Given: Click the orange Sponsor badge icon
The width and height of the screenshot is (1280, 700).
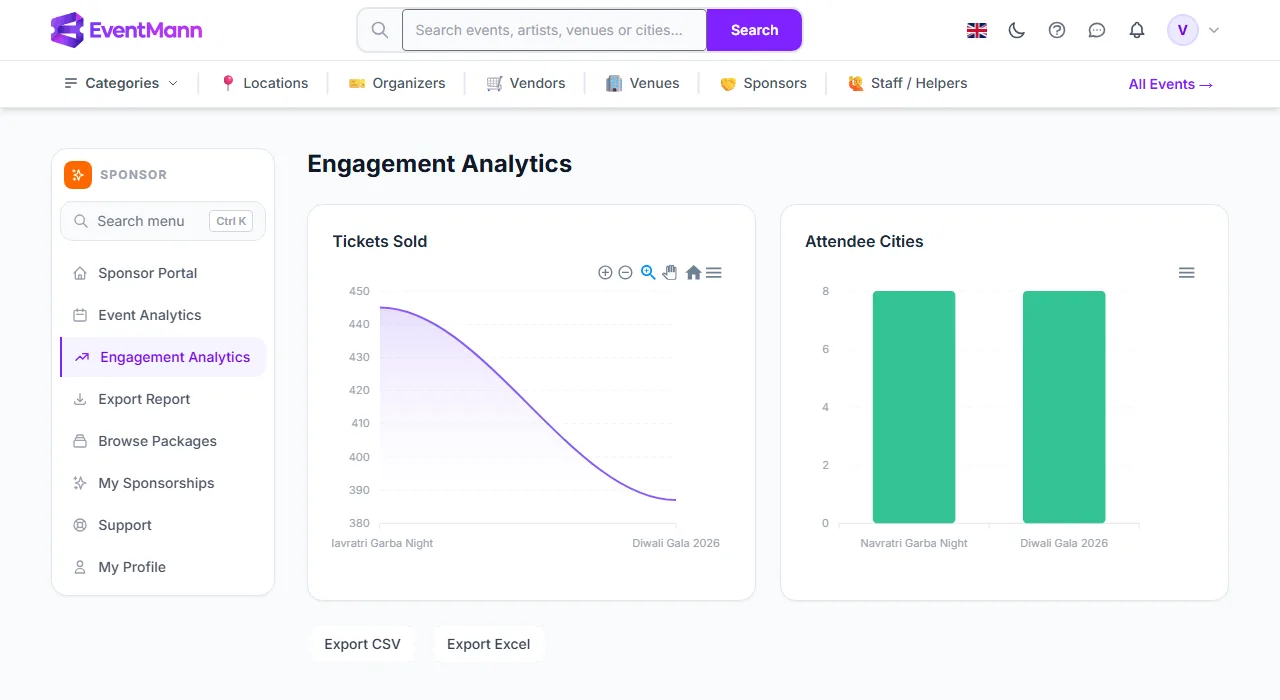Looking at the screenshot, I should click(x=78, y=174).
